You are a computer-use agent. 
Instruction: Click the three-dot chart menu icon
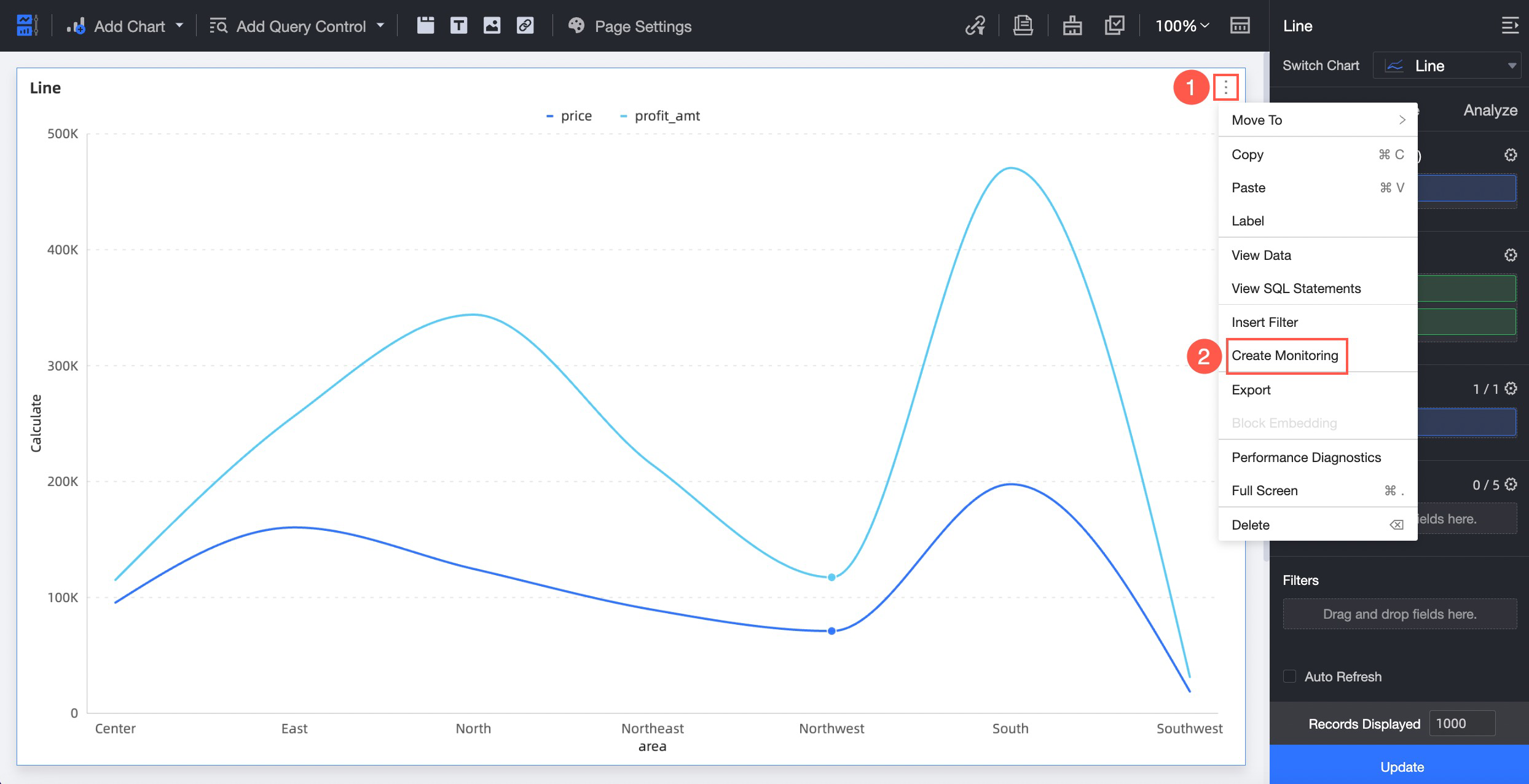pos(1225,88)
